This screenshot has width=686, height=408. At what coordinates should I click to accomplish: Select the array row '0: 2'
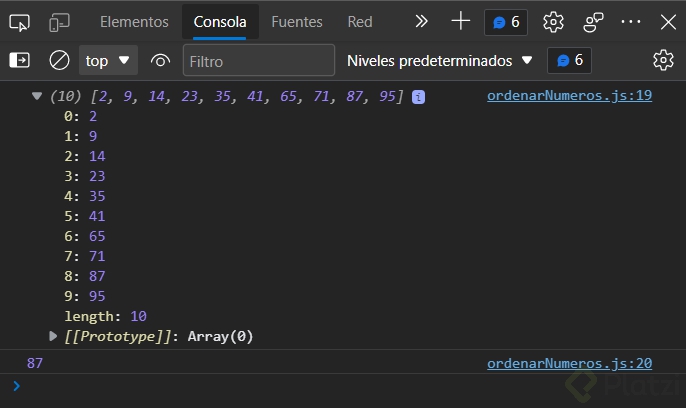pyautogui.click(x=80, y=116)
